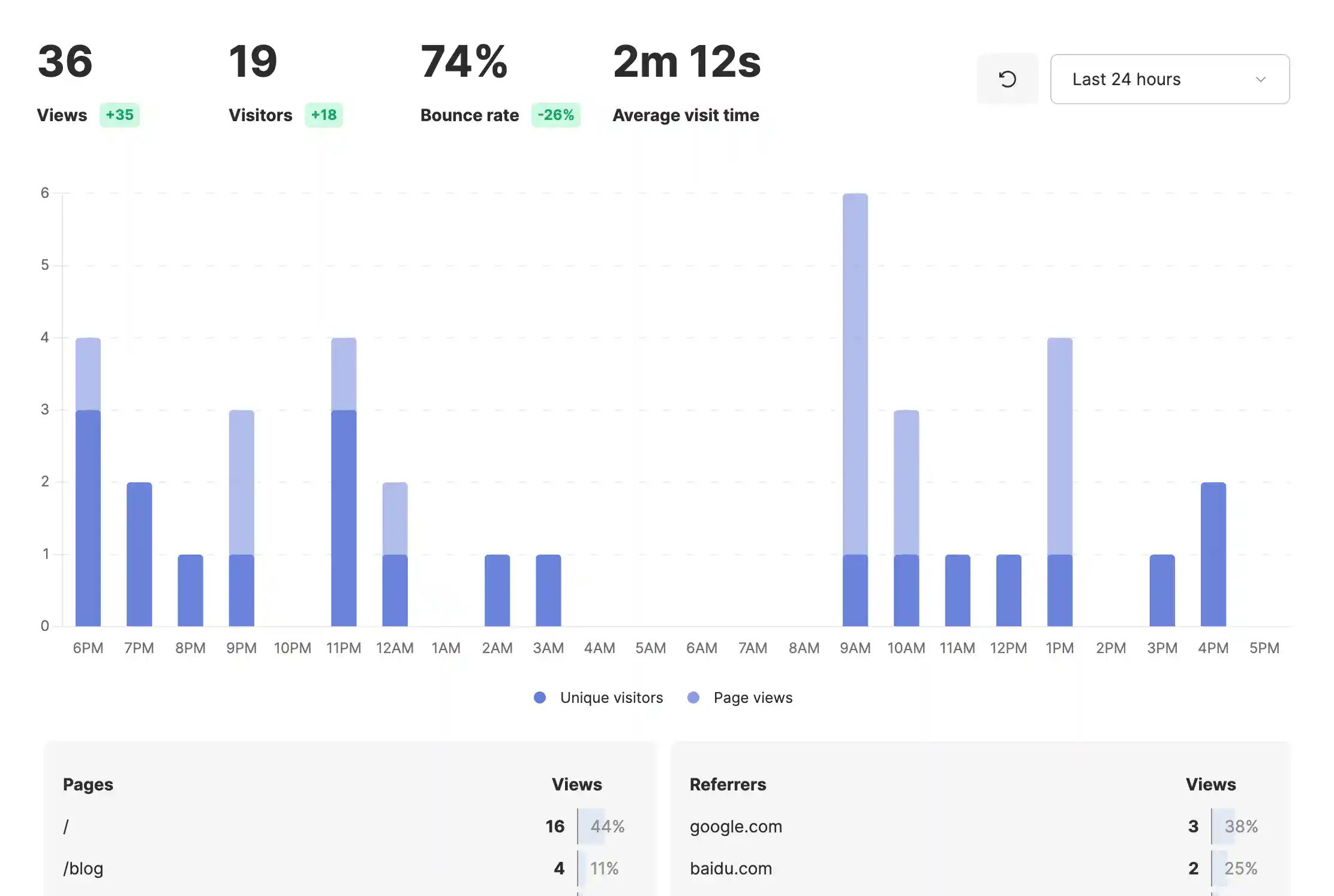Click the +35 views change badge
1334x896 pixels.
click(x=119, y=115)
